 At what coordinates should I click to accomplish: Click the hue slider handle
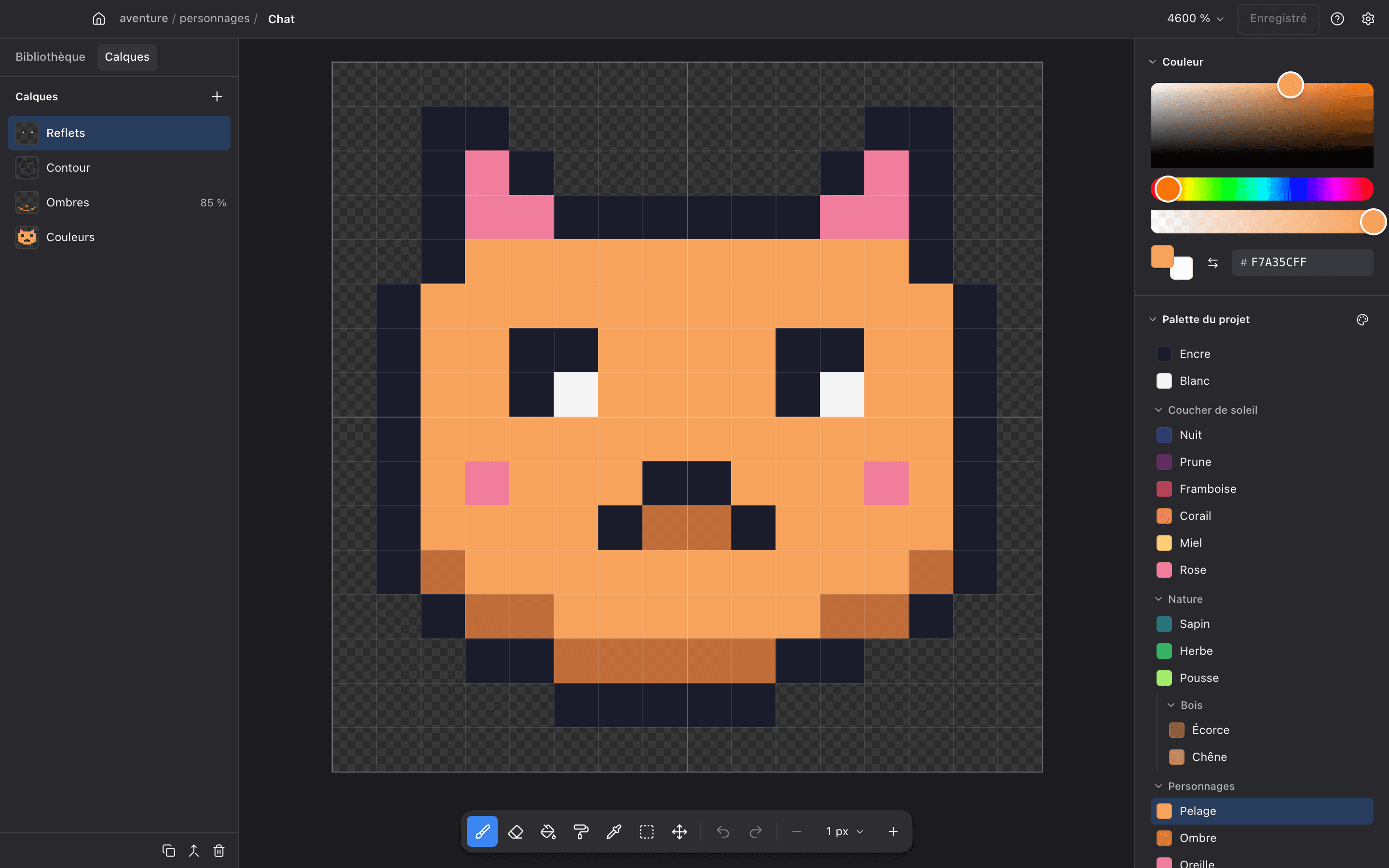(x=1168, y=189)
